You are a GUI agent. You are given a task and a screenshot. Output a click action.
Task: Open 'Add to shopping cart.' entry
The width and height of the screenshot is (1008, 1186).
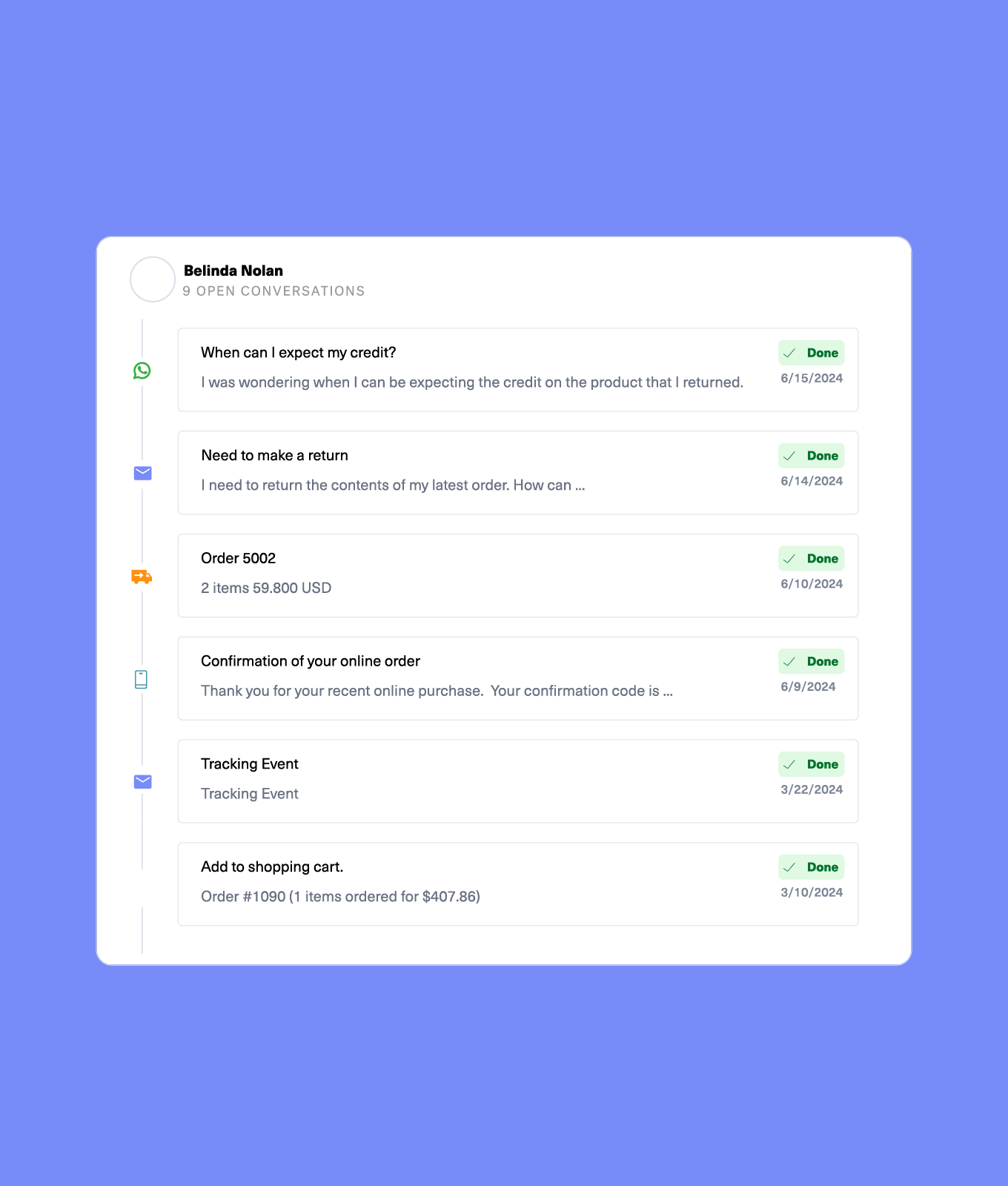(x=272, y=867)
